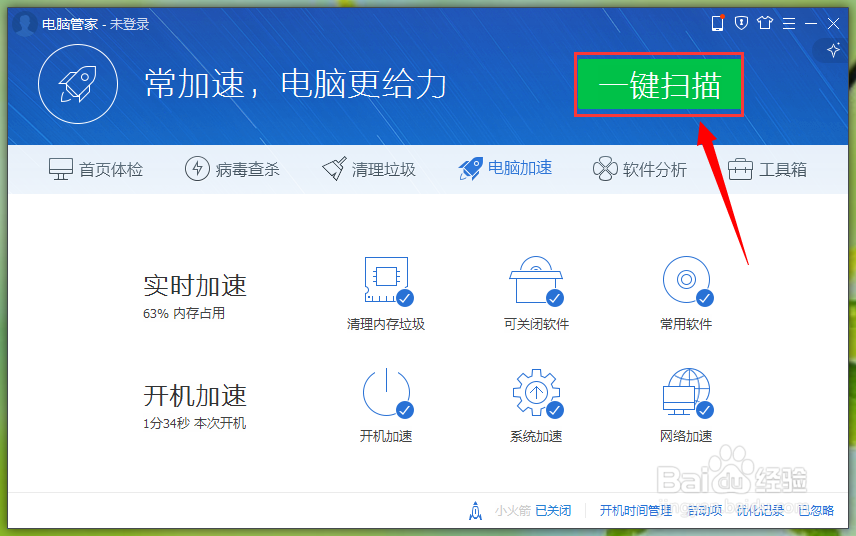Open the 启动项 link
Viewport: 856px width, 536px height.
click(x=704, y=511)
